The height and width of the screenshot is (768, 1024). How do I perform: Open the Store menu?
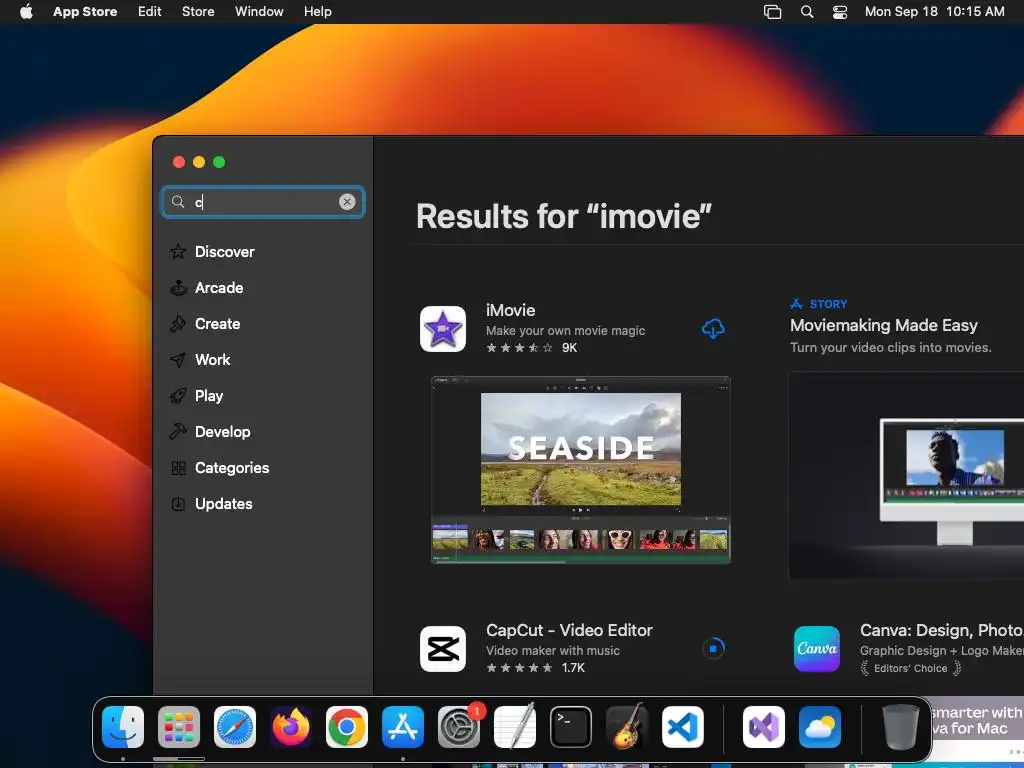click(x=198, y=12)
